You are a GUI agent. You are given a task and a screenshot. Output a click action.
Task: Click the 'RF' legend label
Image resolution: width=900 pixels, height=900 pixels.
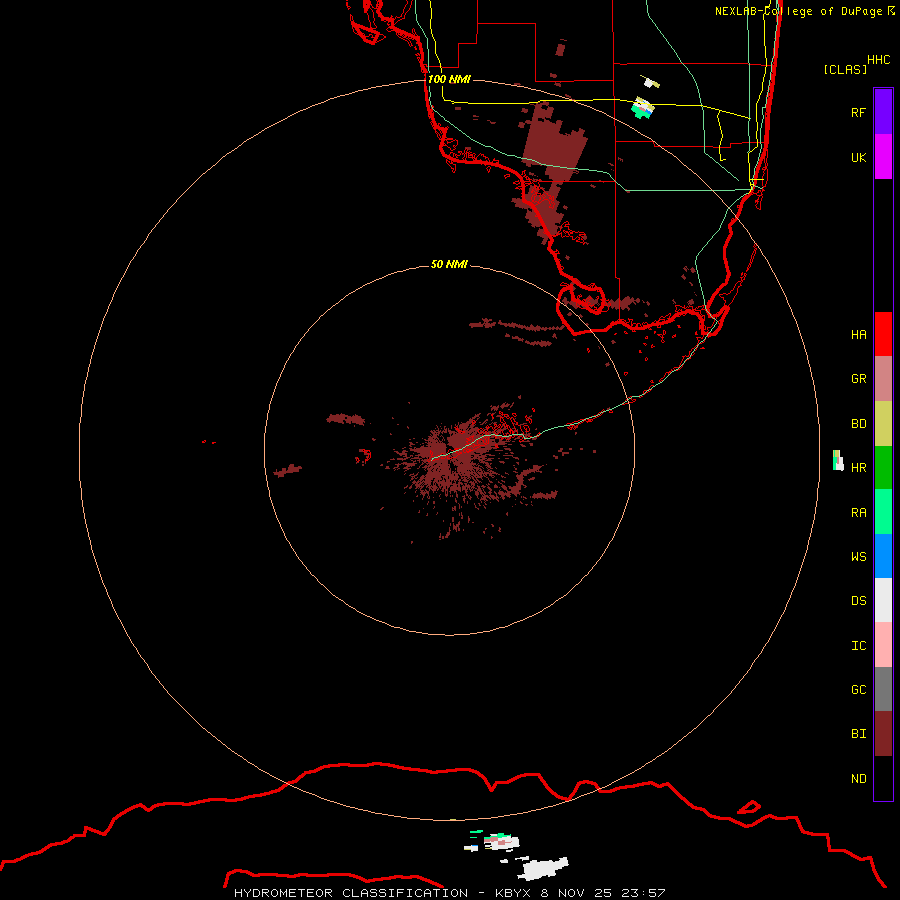(x=859, y=112)
